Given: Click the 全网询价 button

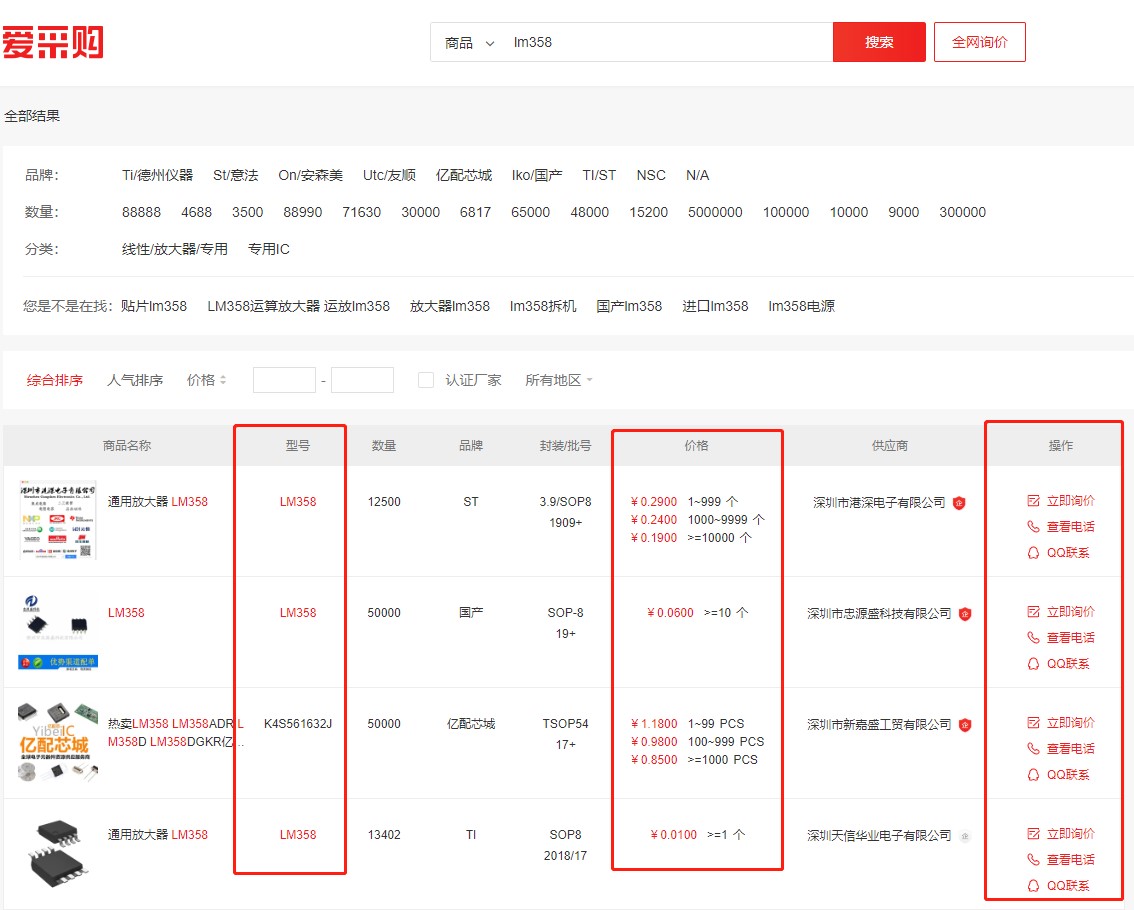Looking at the screenshot, I should click(979, 42).
